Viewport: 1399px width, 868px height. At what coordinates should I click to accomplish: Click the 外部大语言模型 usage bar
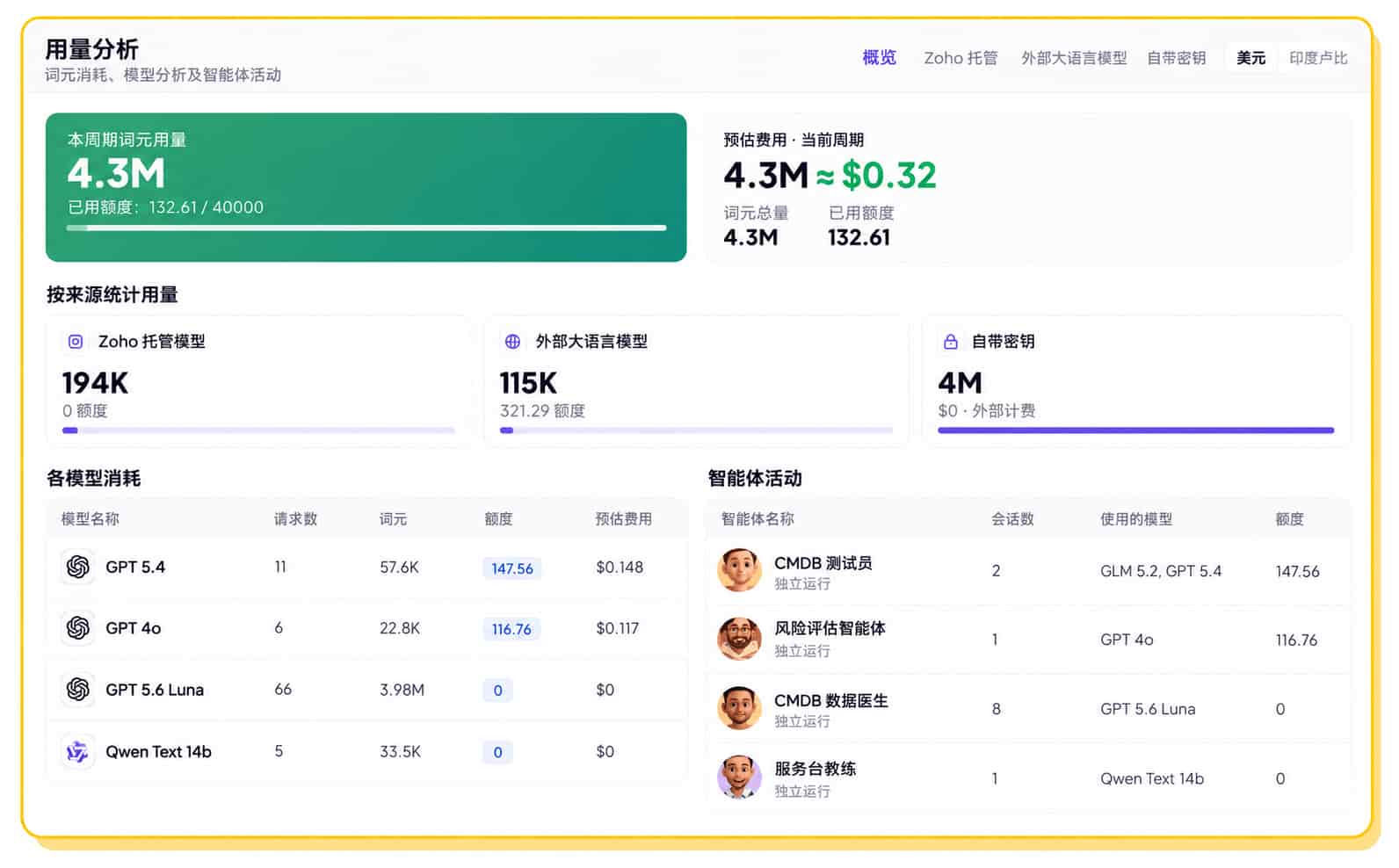[696, 430]
